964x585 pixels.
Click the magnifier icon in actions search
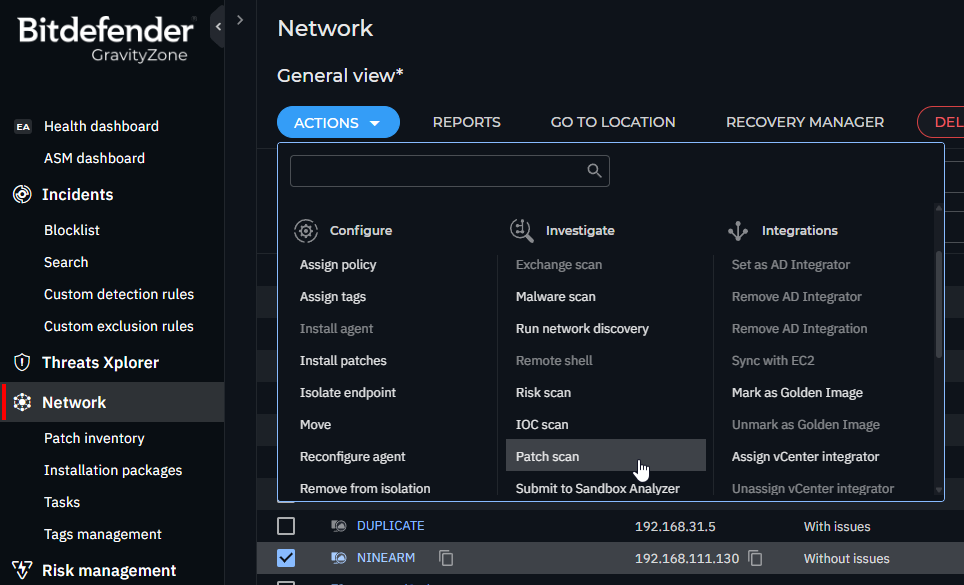click(x=594, y=171)
